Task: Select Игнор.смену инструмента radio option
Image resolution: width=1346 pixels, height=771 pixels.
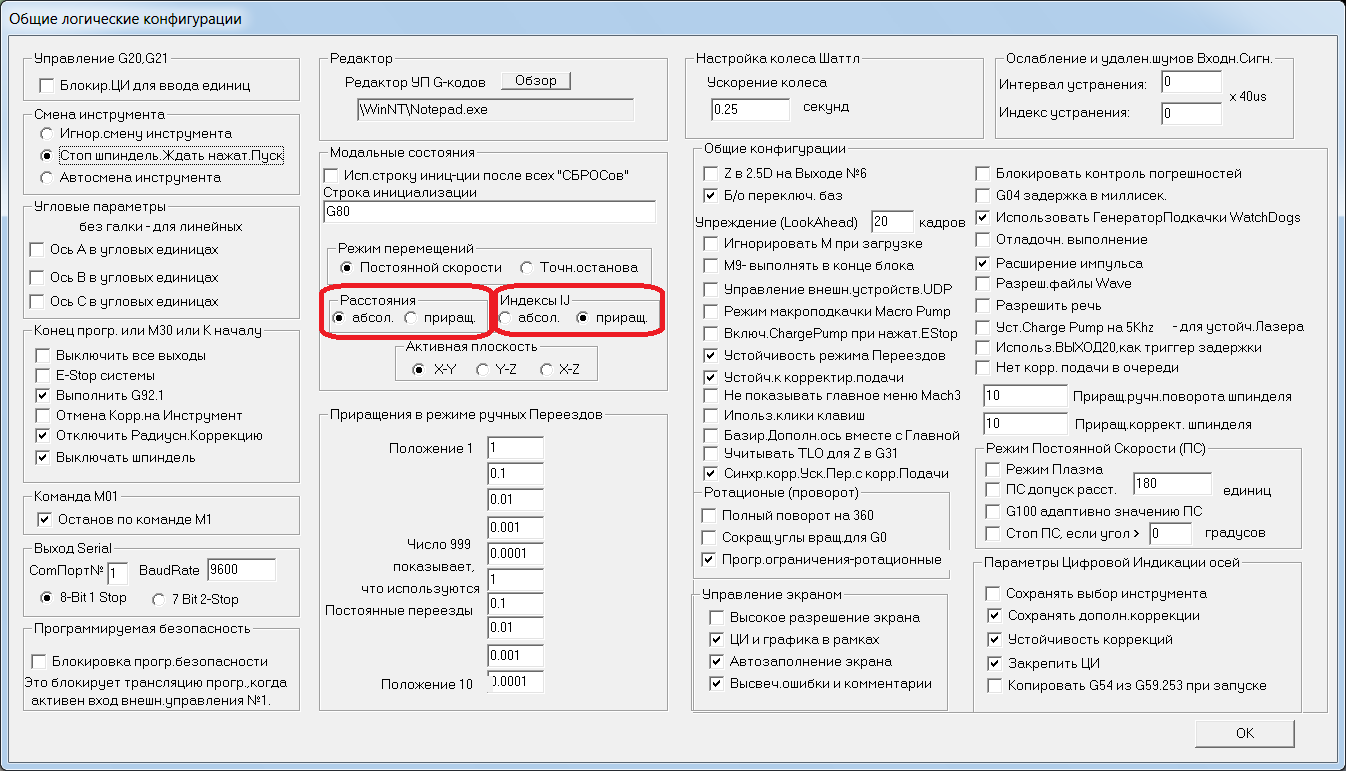Action: click(45, 134)
